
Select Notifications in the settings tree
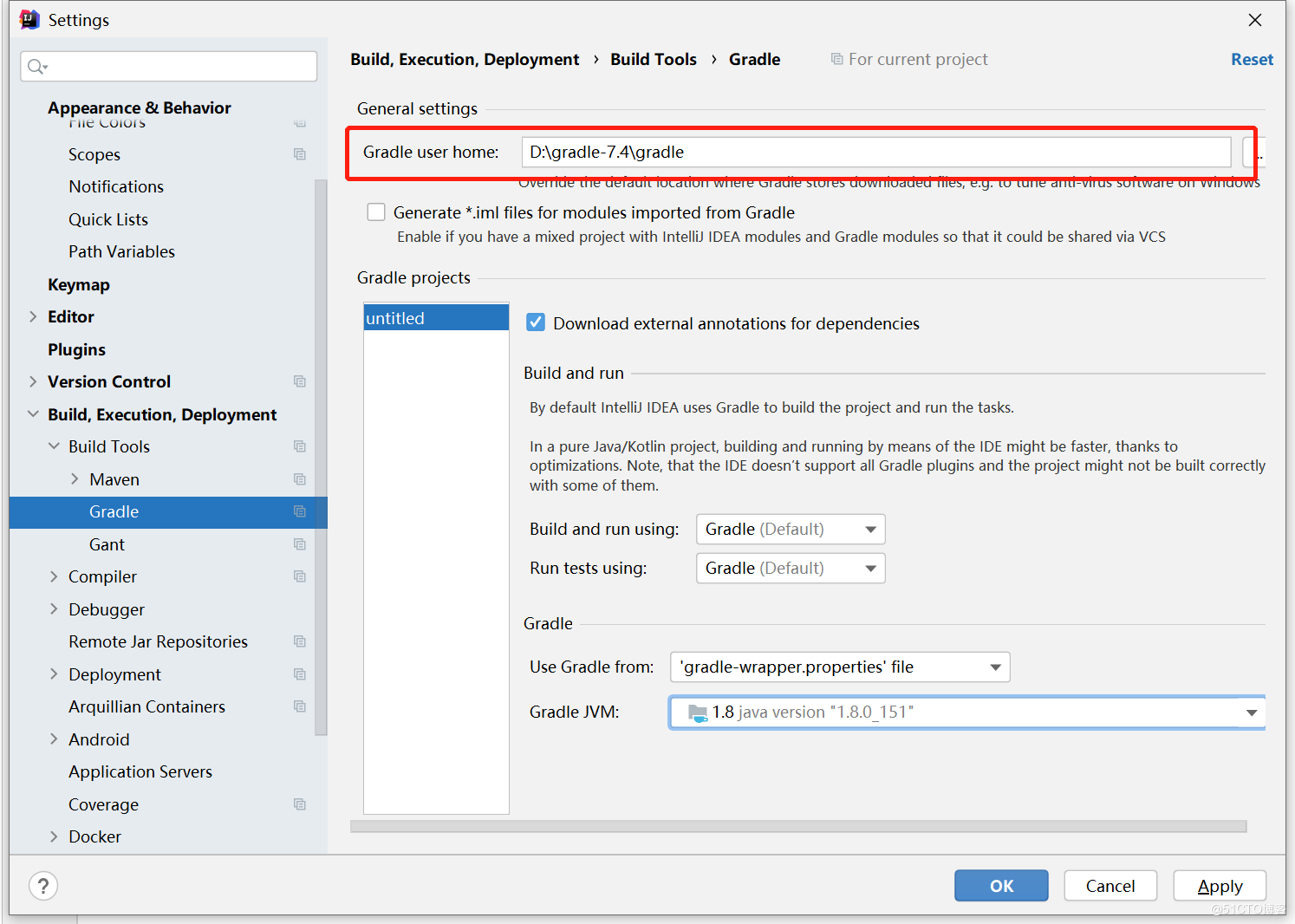(x=116, y=186)
